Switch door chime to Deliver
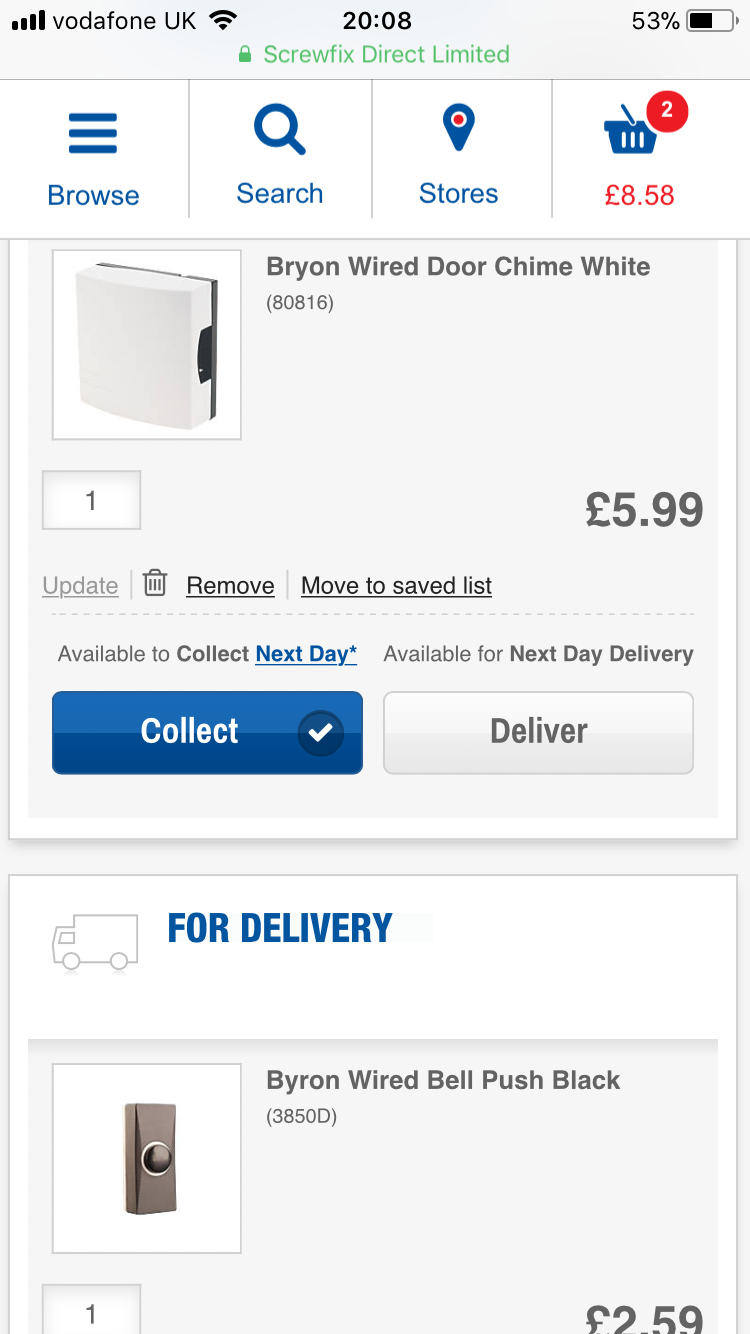Image resolution: width=750 pixels, height=1334 pixels. coord(538,732)
